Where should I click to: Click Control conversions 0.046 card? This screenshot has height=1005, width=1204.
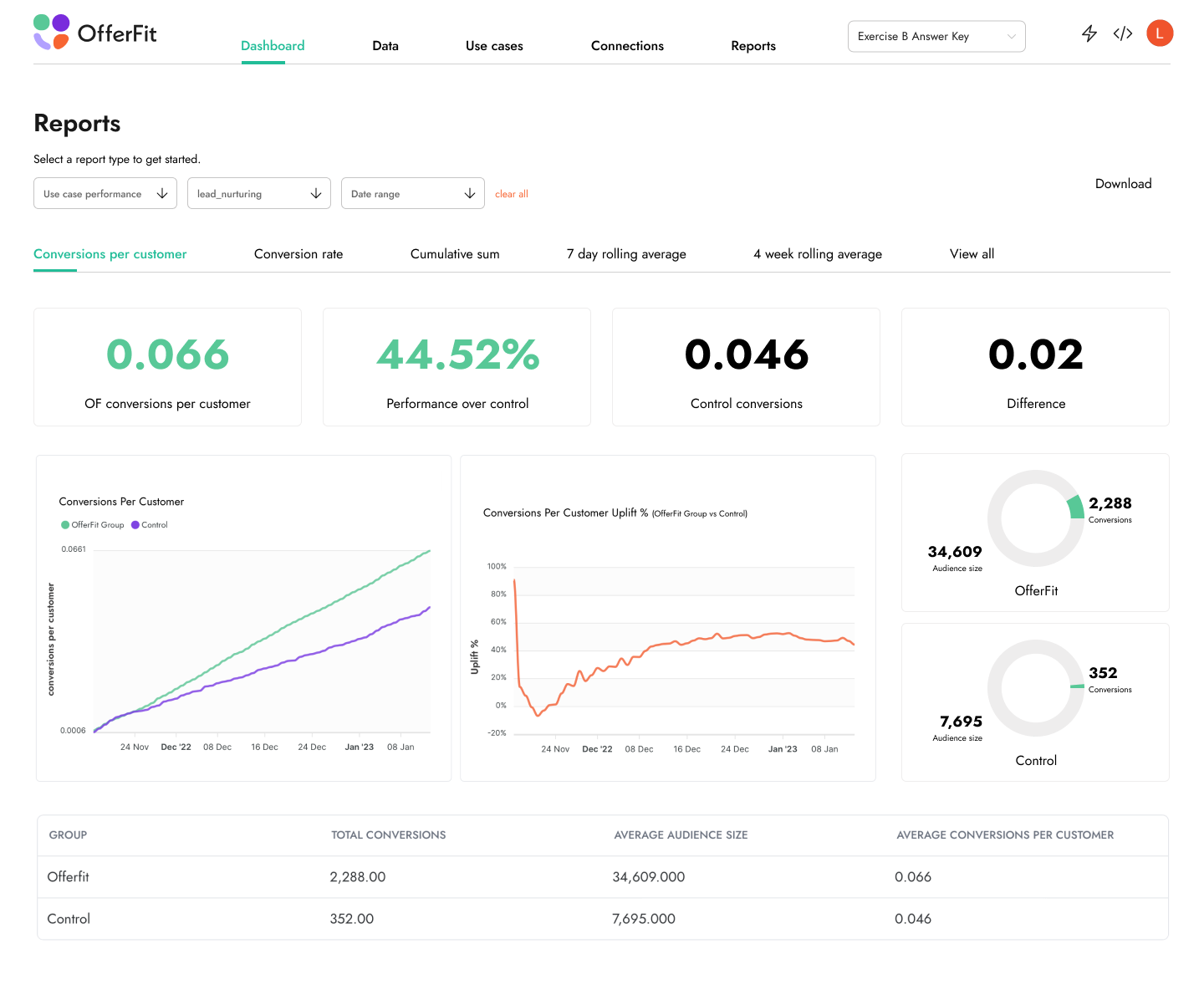click(x=746, y=367)
